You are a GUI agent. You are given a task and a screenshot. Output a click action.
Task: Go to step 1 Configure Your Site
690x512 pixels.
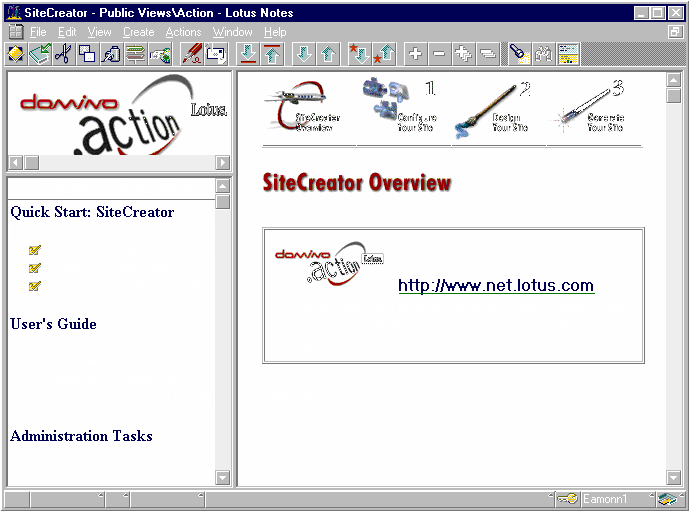coord(400,105)
